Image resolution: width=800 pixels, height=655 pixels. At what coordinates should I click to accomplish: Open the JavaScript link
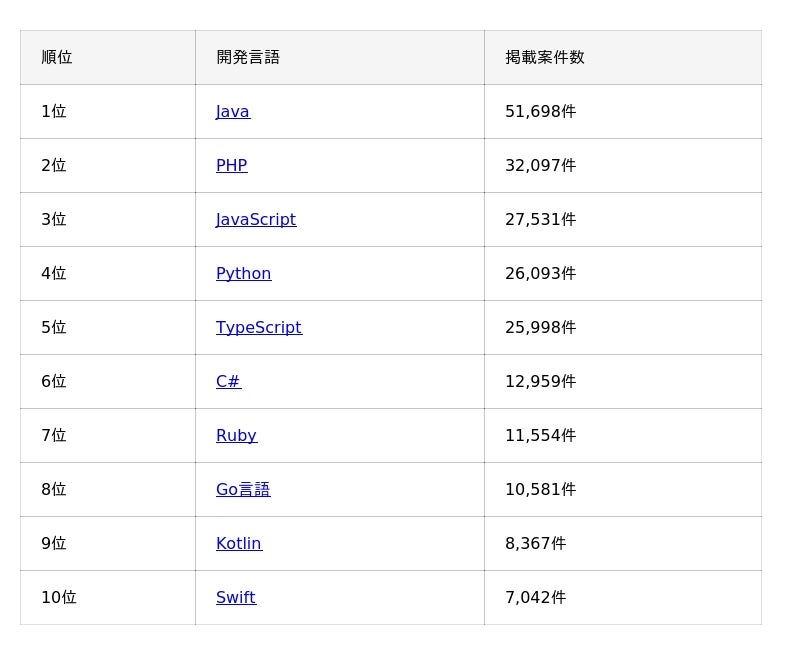pos(255,220)
